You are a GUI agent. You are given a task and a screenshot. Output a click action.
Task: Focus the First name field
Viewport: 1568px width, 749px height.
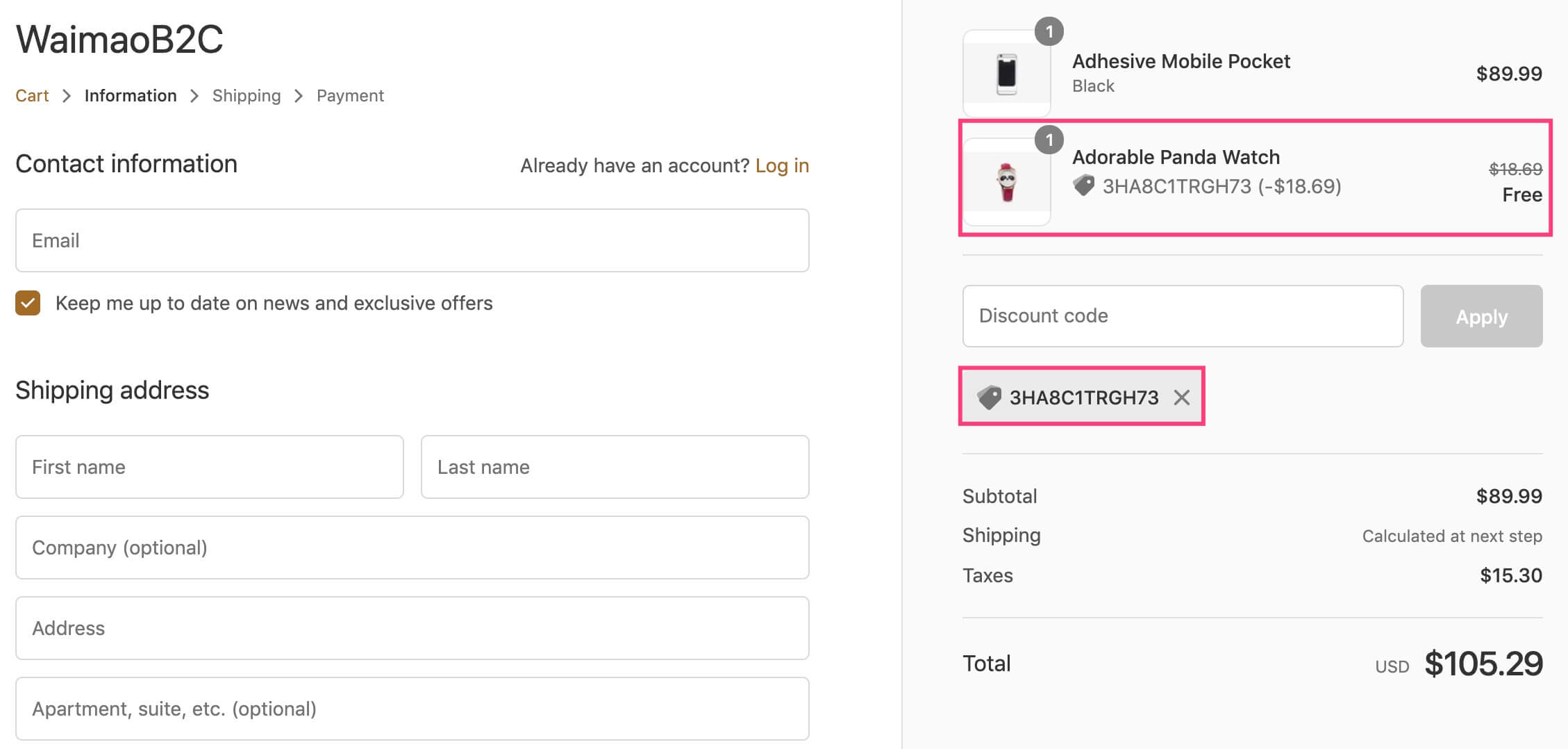coord(210,467)
